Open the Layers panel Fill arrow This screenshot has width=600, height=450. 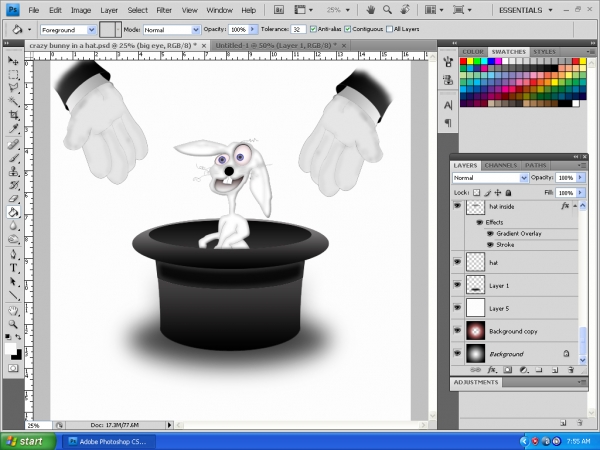pos(580,192)
